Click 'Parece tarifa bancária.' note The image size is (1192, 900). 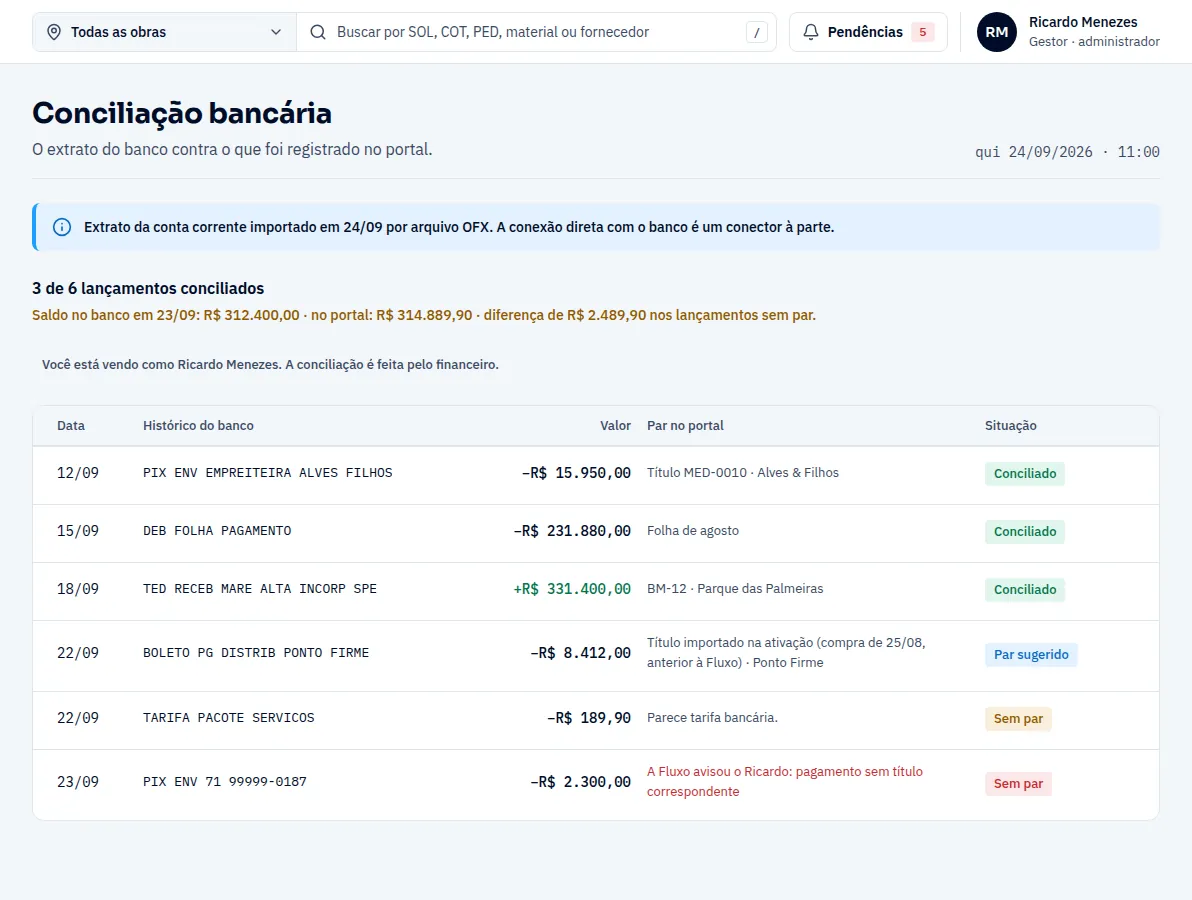pos(712,718)
